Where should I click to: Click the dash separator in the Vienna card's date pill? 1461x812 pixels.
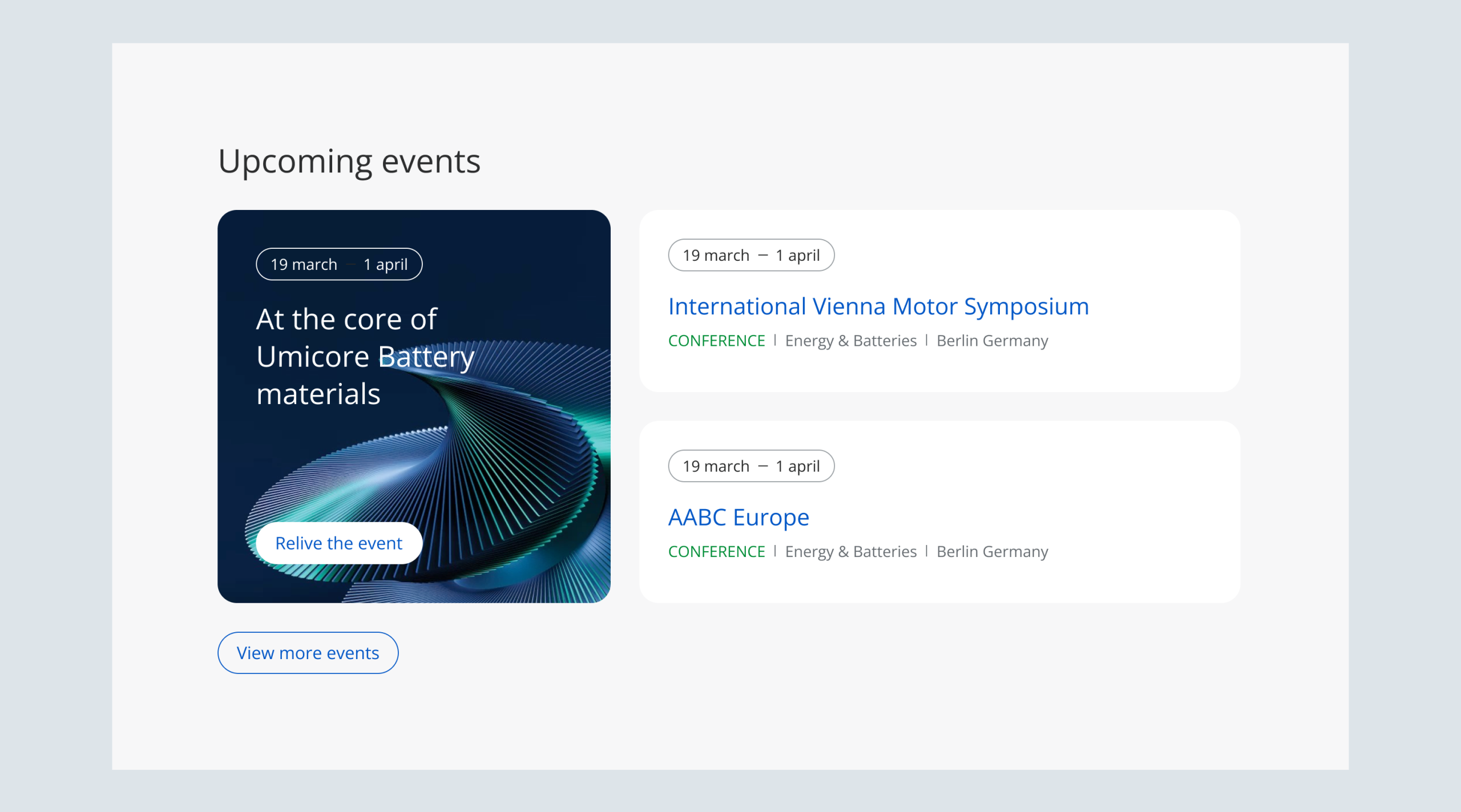click(x=762, y=256)
